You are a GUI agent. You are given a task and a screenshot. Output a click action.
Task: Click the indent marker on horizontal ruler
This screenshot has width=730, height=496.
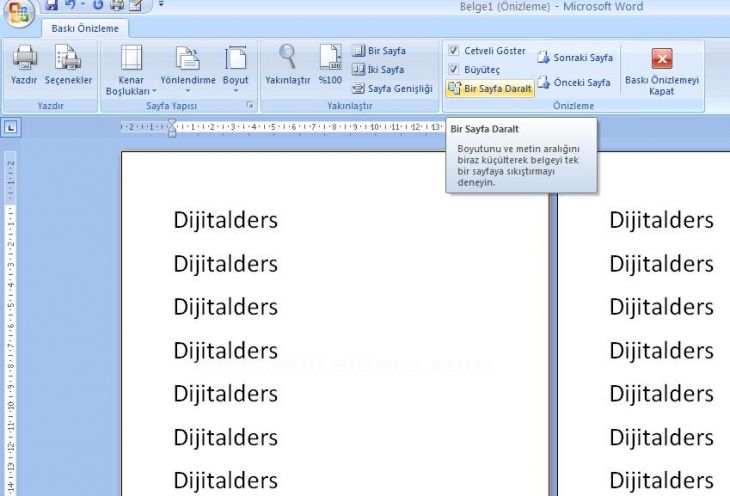point(172,127)
